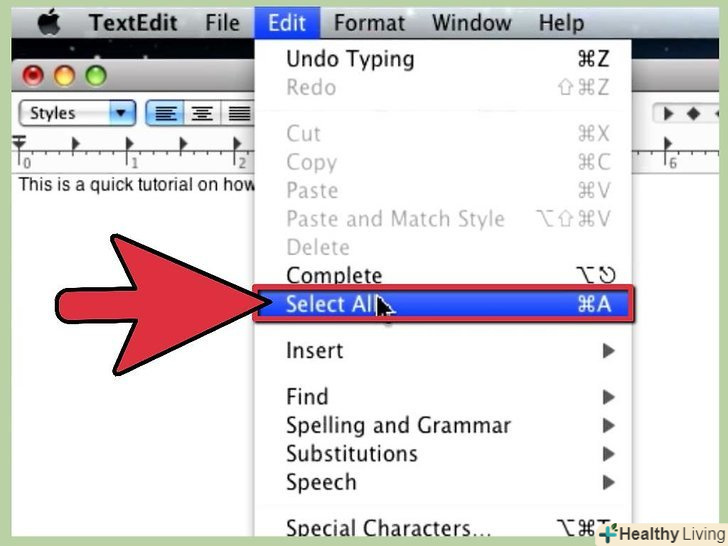
Task: Select the justify text icon
Action: click(x=239, y=113)
